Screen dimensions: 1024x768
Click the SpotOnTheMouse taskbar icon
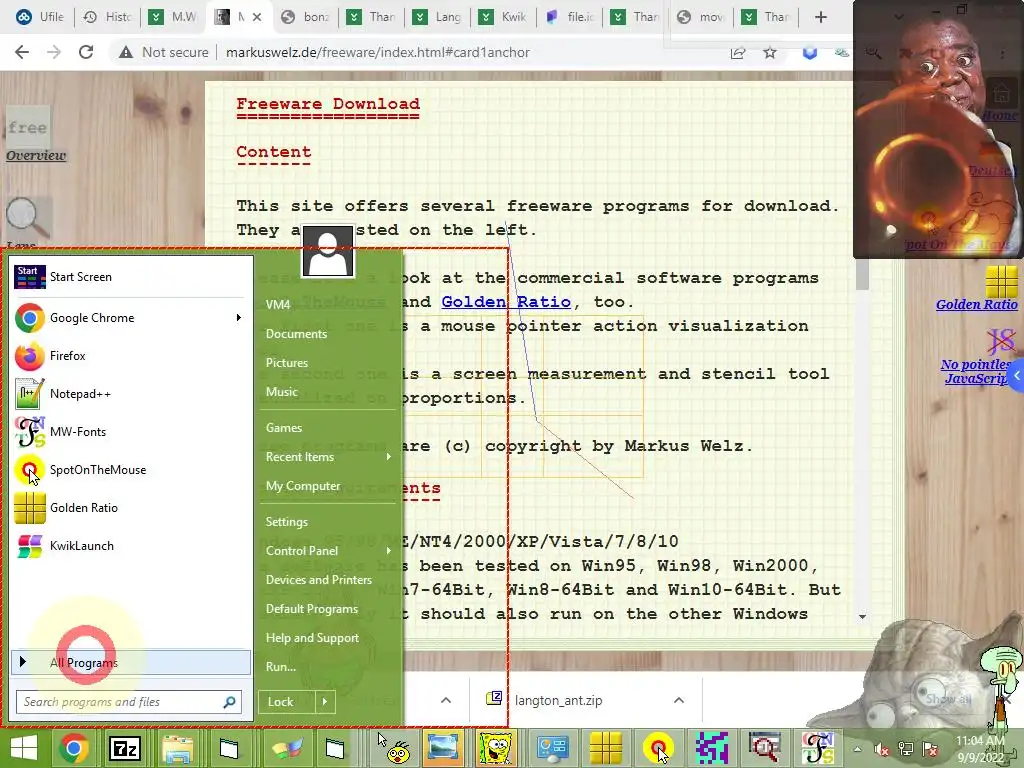658,748
